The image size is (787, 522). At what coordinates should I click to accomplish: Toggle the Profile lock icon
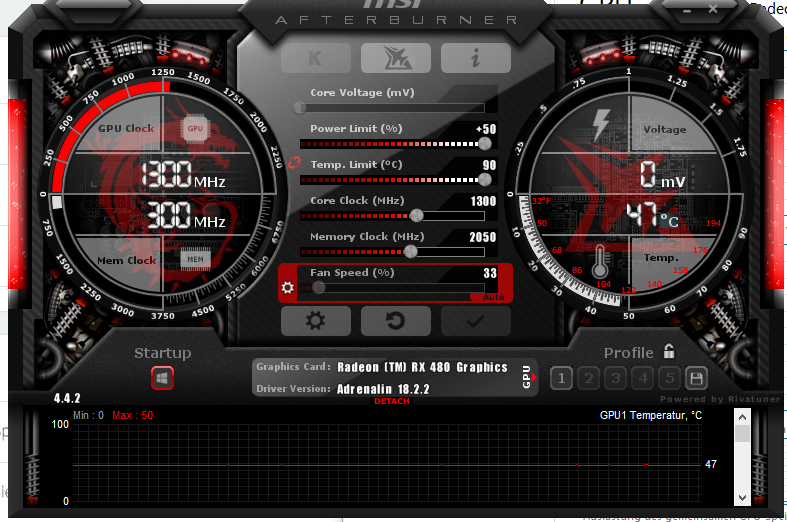coord(669,351)
